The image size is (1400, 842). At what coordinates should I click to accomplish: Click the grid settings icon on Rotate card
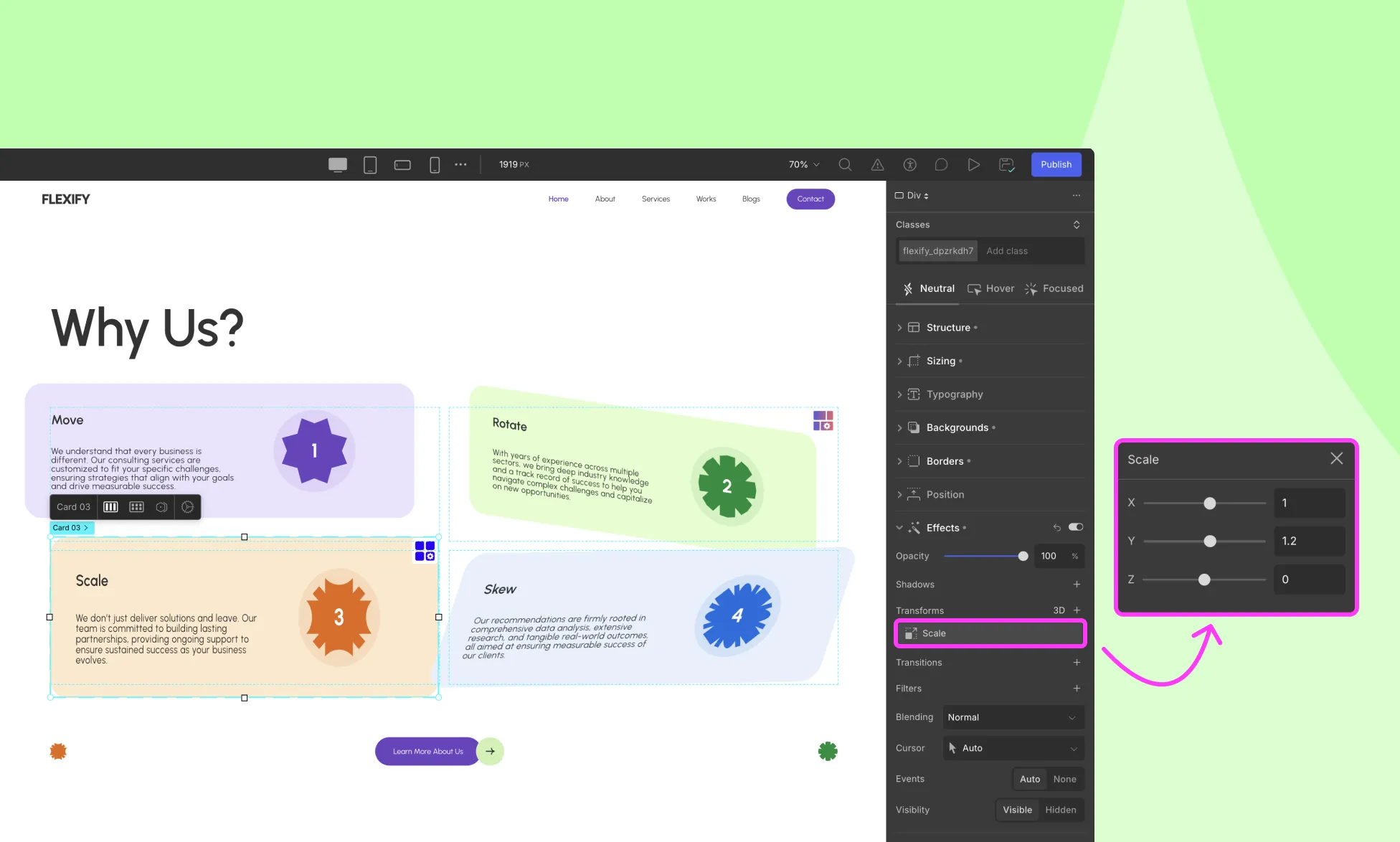coord(823,421)
